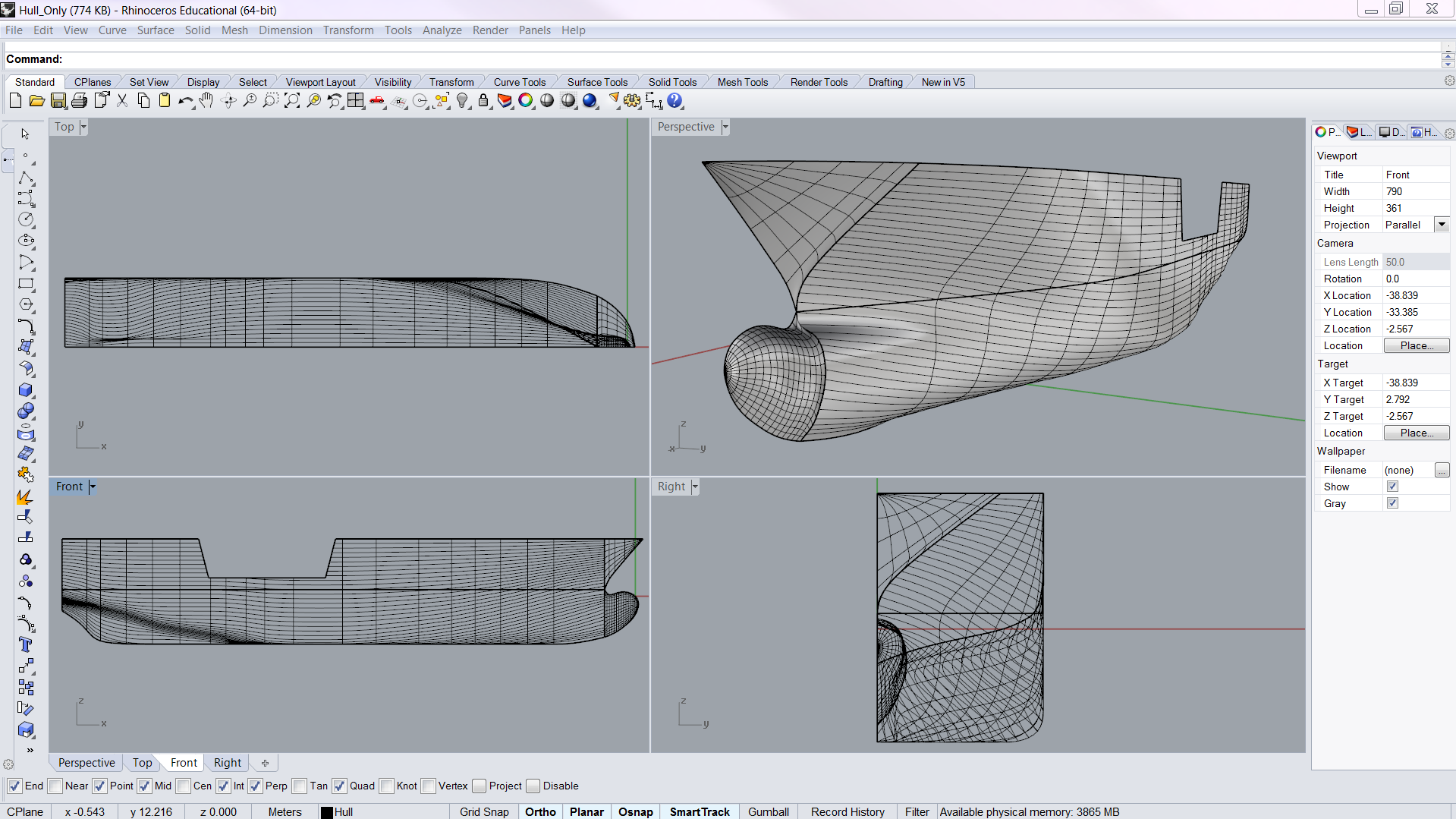Open the Analyze menu
The width and height of the screenshot is (1456, 819).
[442, 30]
